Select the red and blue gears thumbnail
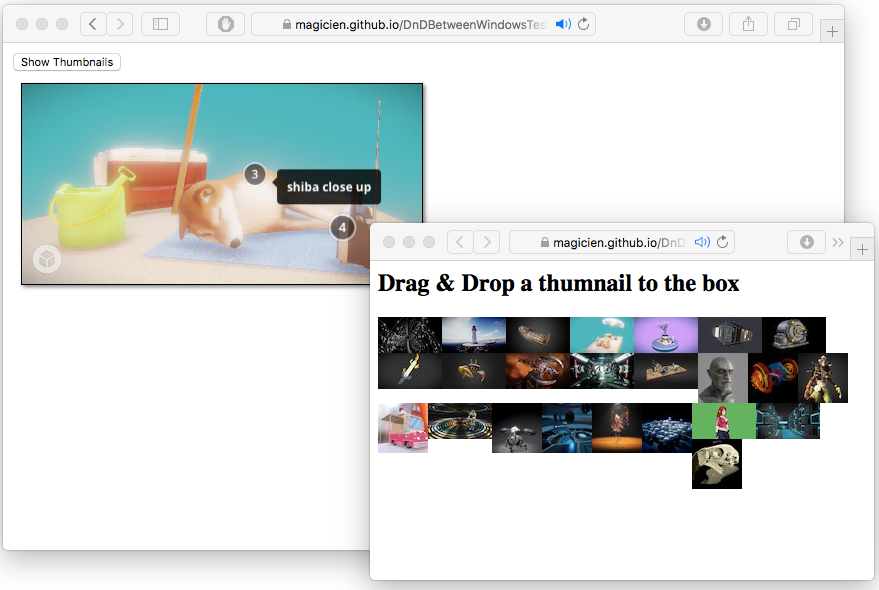Screen dimensions: 879x590 point(772,378)
